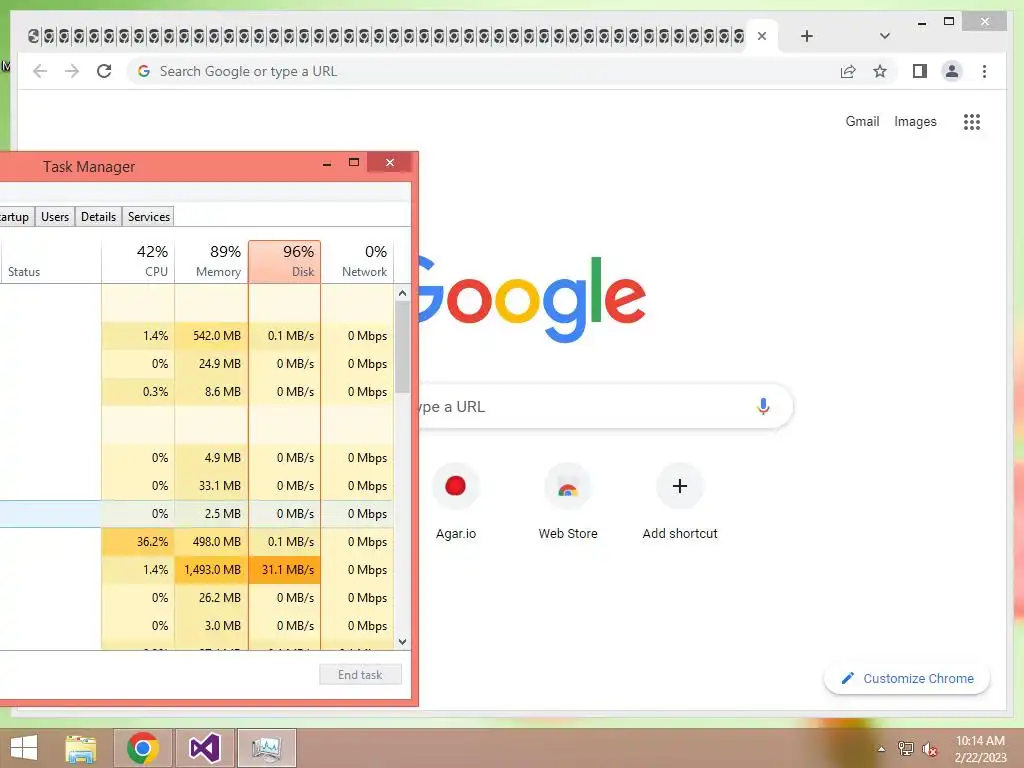The width and height of the screenshot is (1024, 768).
Task: Open File Explorer from taskbar
Action: click(x=80, y=748)
